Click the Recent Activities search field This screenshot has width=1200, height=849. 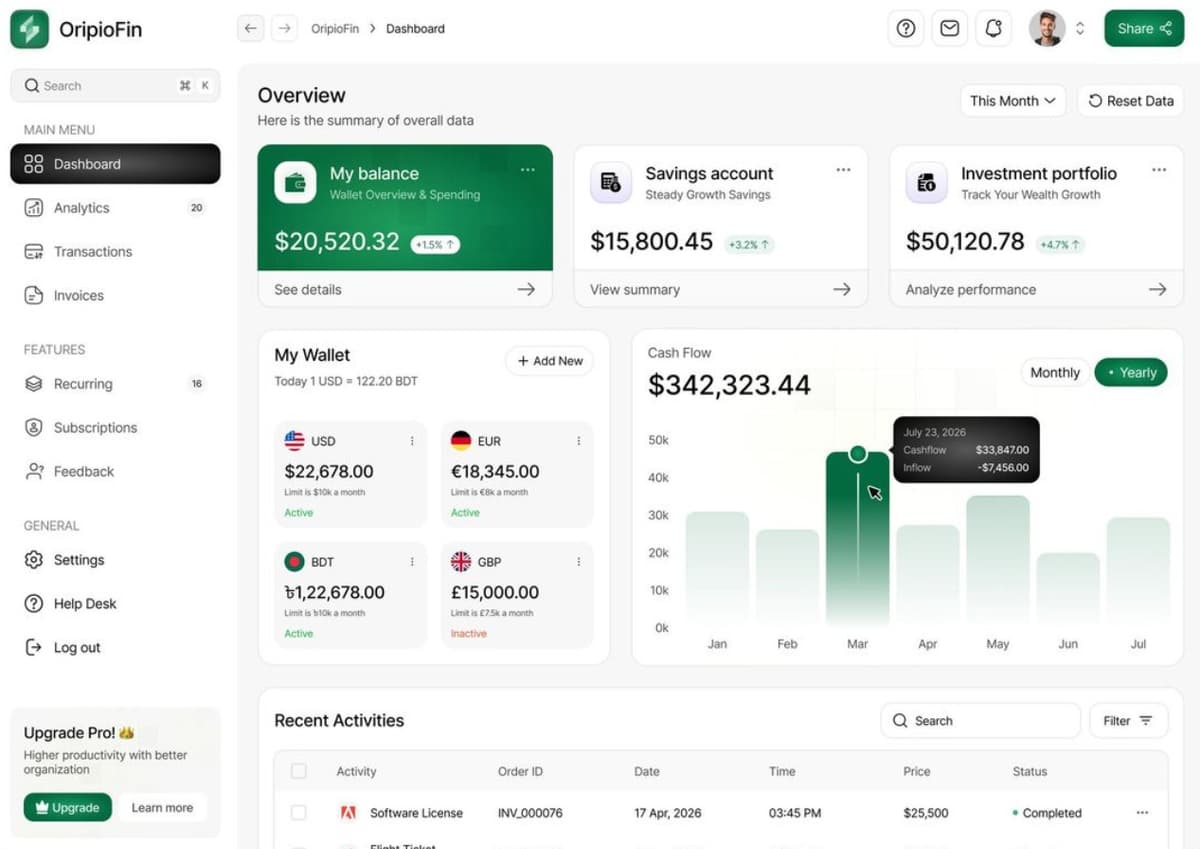pos(980,721)
